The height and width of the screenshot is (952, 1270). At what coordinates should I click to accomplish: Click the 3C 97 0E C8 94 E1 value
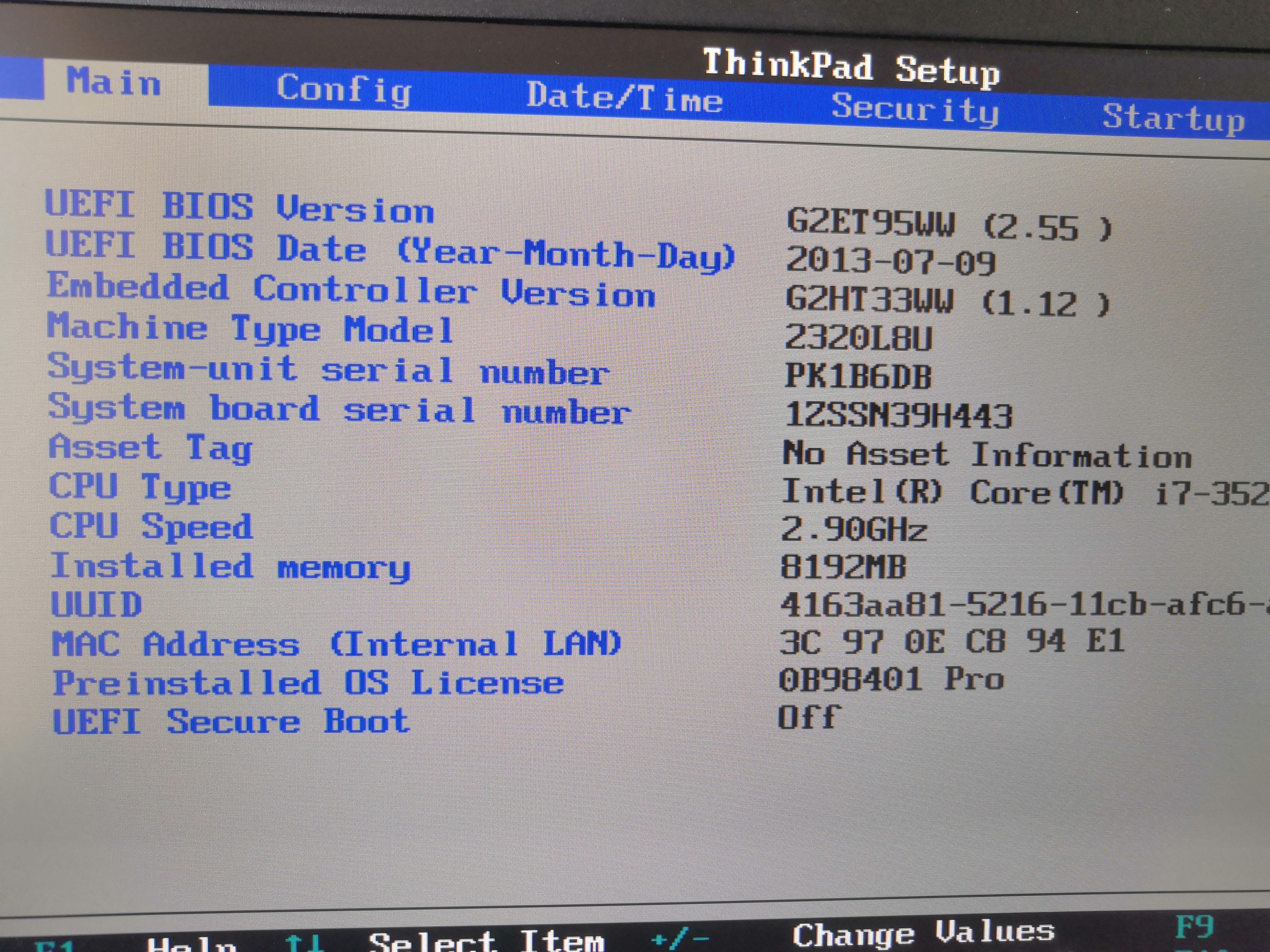(952, 641)
